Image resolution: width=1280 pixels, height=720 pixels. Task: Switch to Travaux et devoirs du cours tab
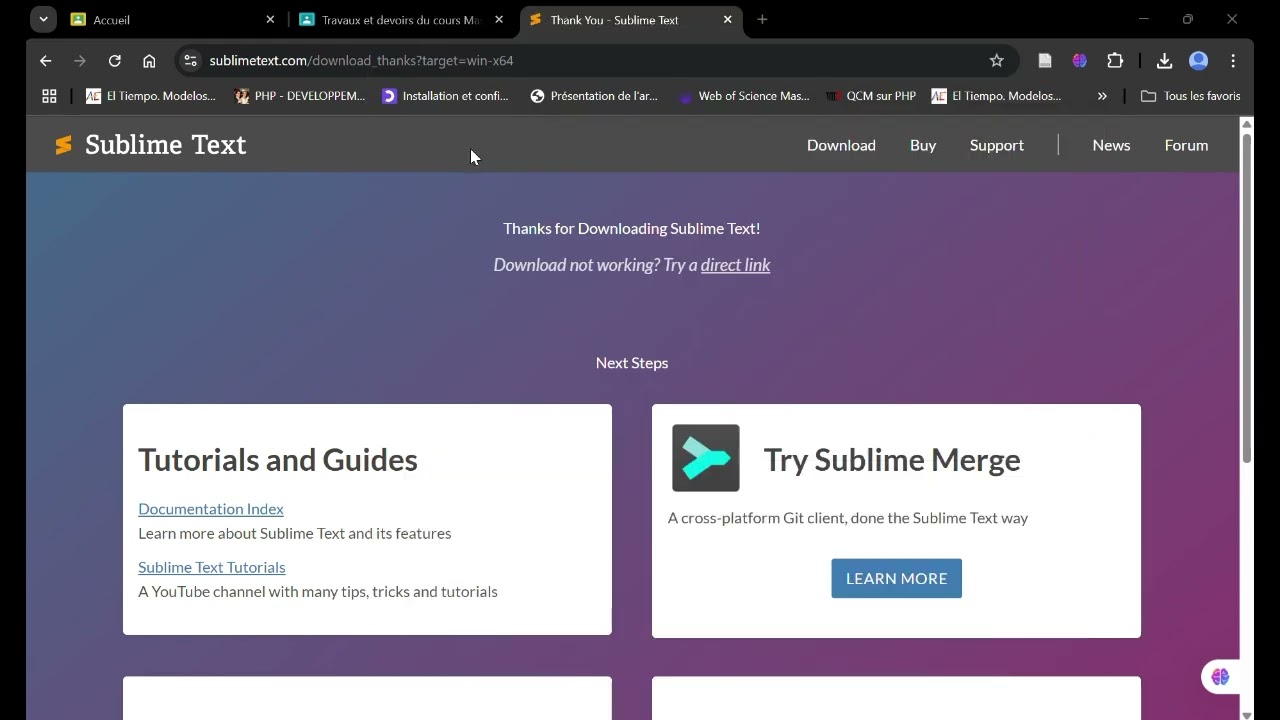point(400,19)
